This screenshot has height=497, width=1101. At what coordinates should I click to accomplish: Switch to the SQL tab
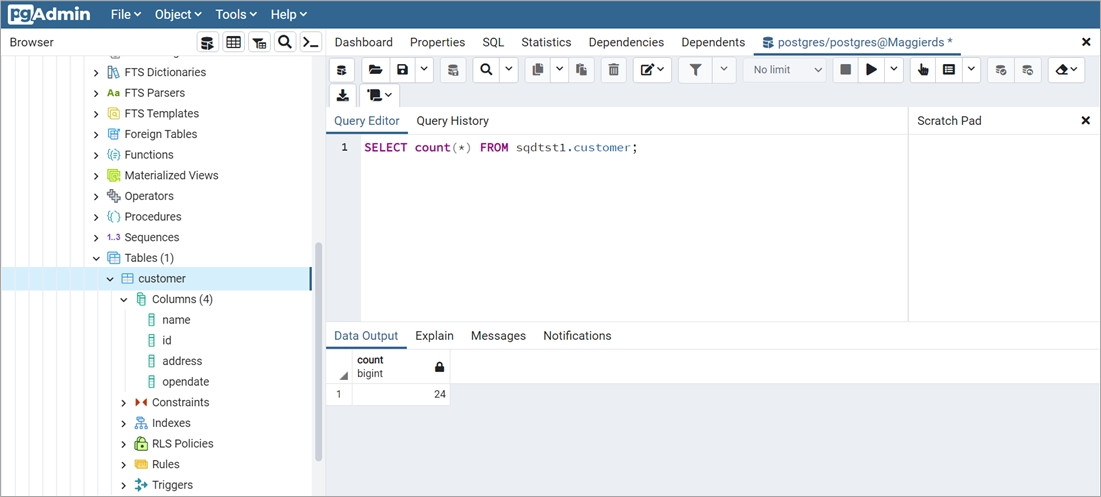pos(493,43)
